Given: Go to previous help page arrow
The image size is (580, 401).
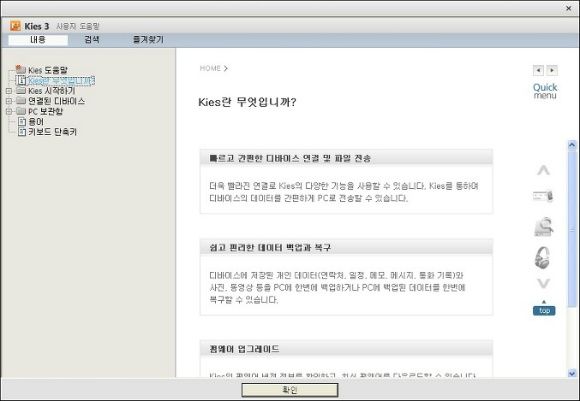Looking at the screenshot, I should [538, 70].
